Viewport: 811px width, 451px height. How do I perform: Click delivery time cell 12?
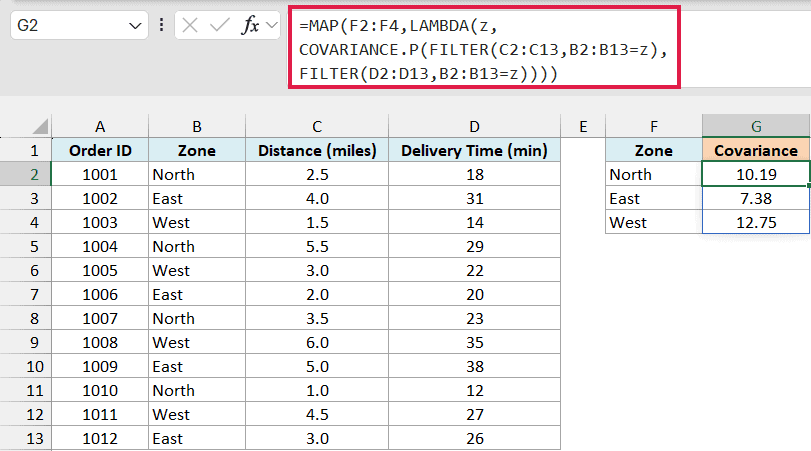pyautogui.click(x=474, y=390)
